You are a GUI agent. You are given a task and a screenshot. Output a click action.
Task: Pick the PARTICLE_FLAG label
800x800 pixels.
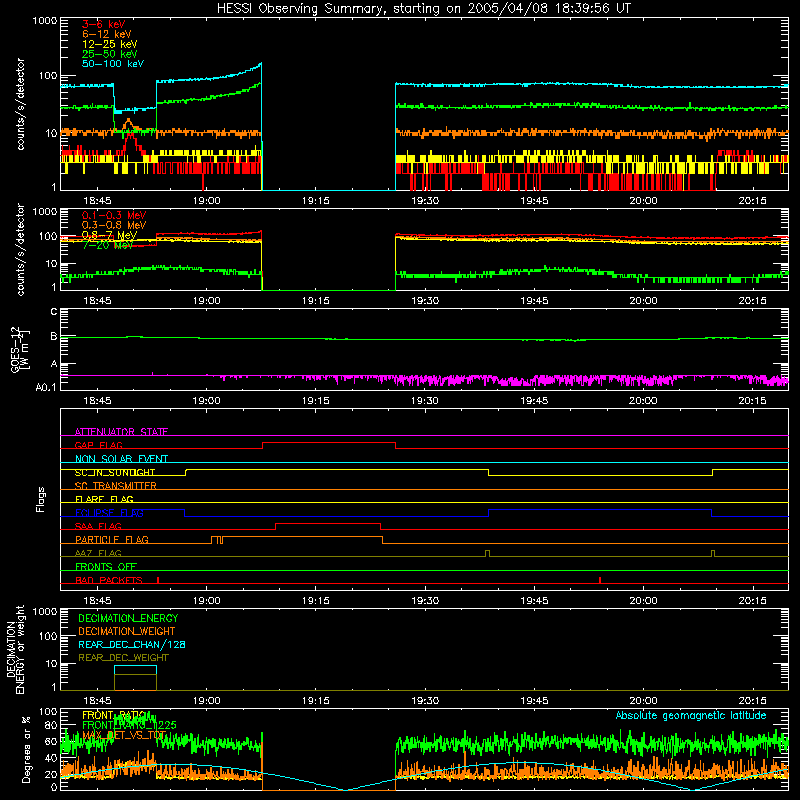point(112,540)
